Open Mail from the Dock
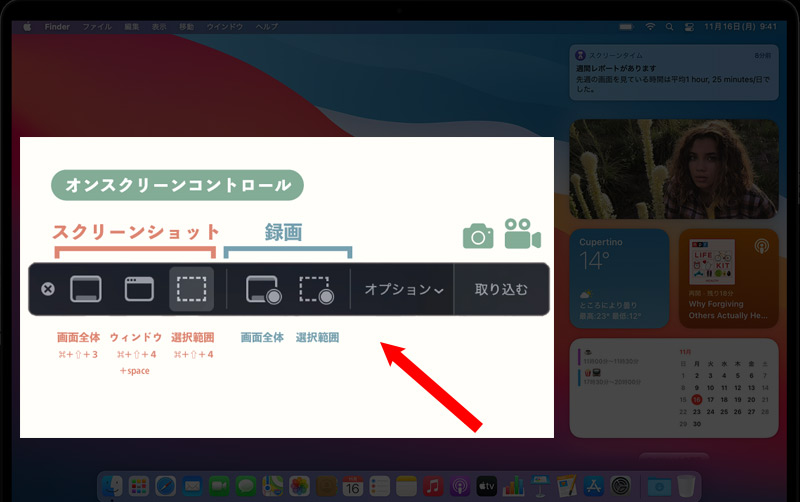Image resolution: width=800 pixels, height=502 pixels. pyautogui.click(x=192, y=486)
